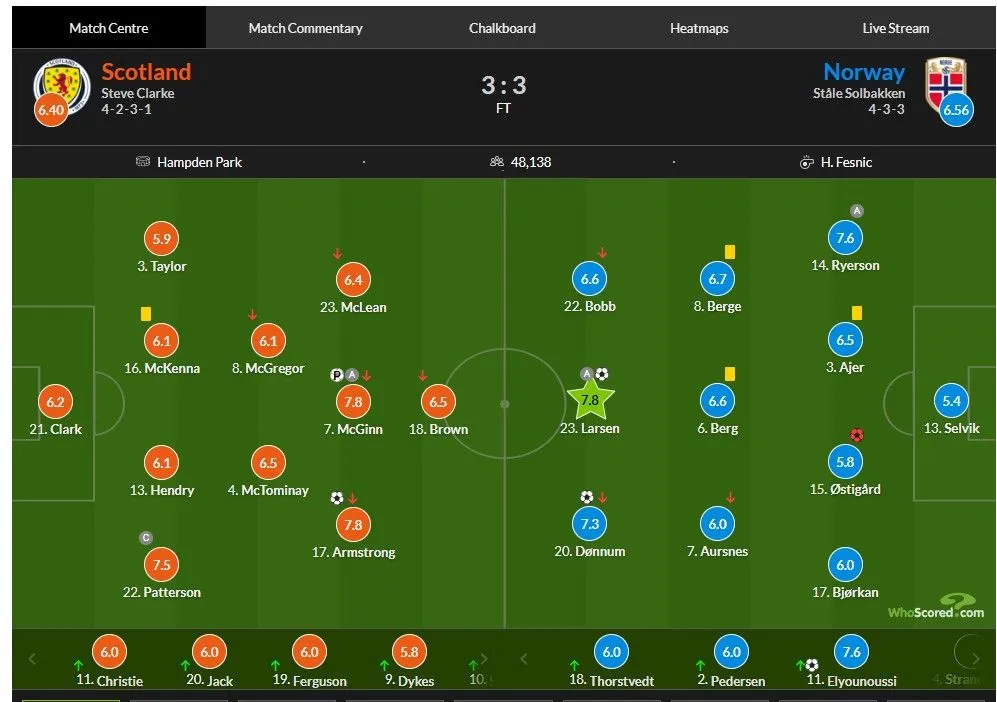
Task: Click the referee whistle icon by H. Fesnic
Action: (807, 162)
